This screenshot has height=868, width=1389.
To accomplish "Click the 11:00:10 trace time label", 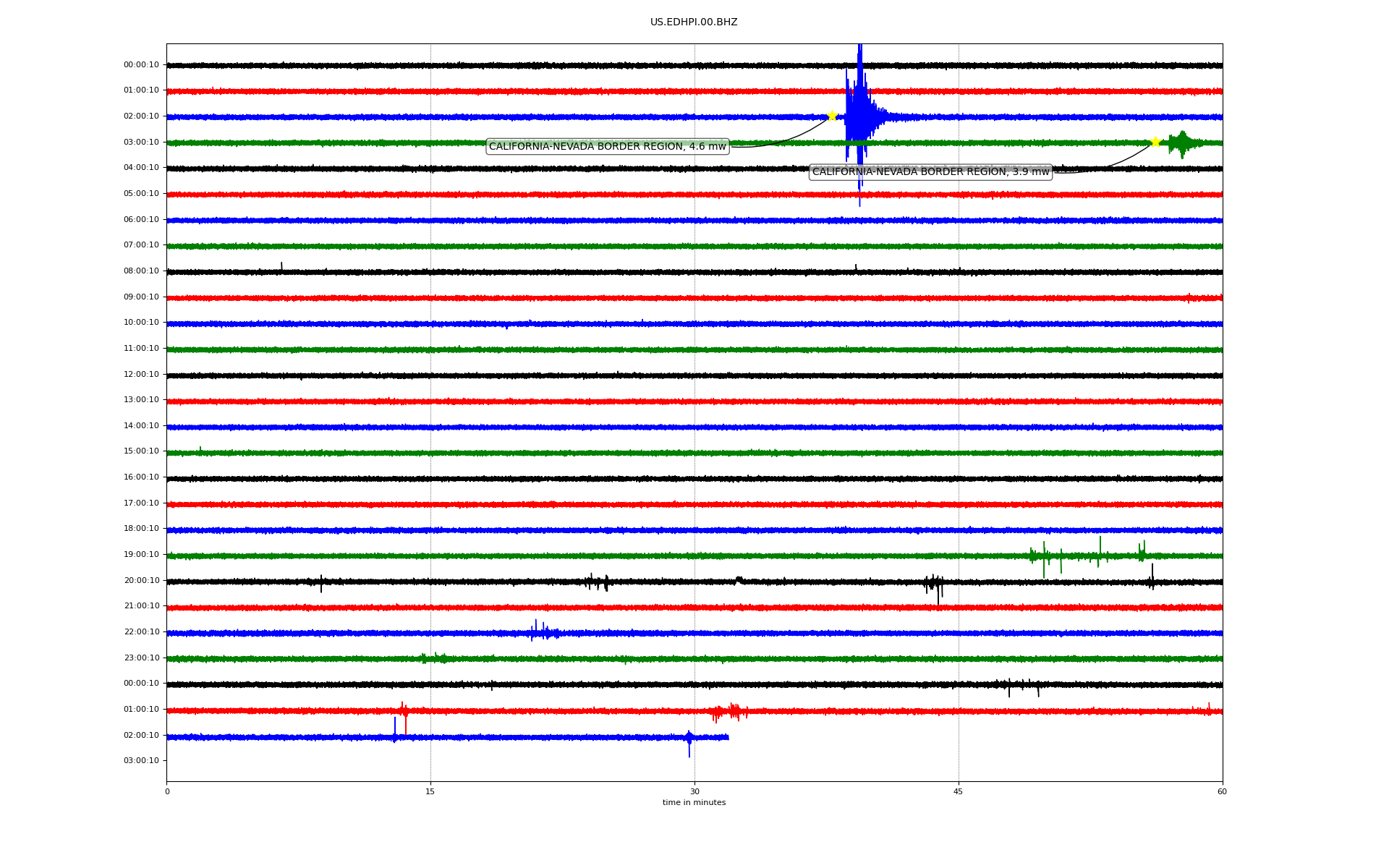I will coord(141,349).
